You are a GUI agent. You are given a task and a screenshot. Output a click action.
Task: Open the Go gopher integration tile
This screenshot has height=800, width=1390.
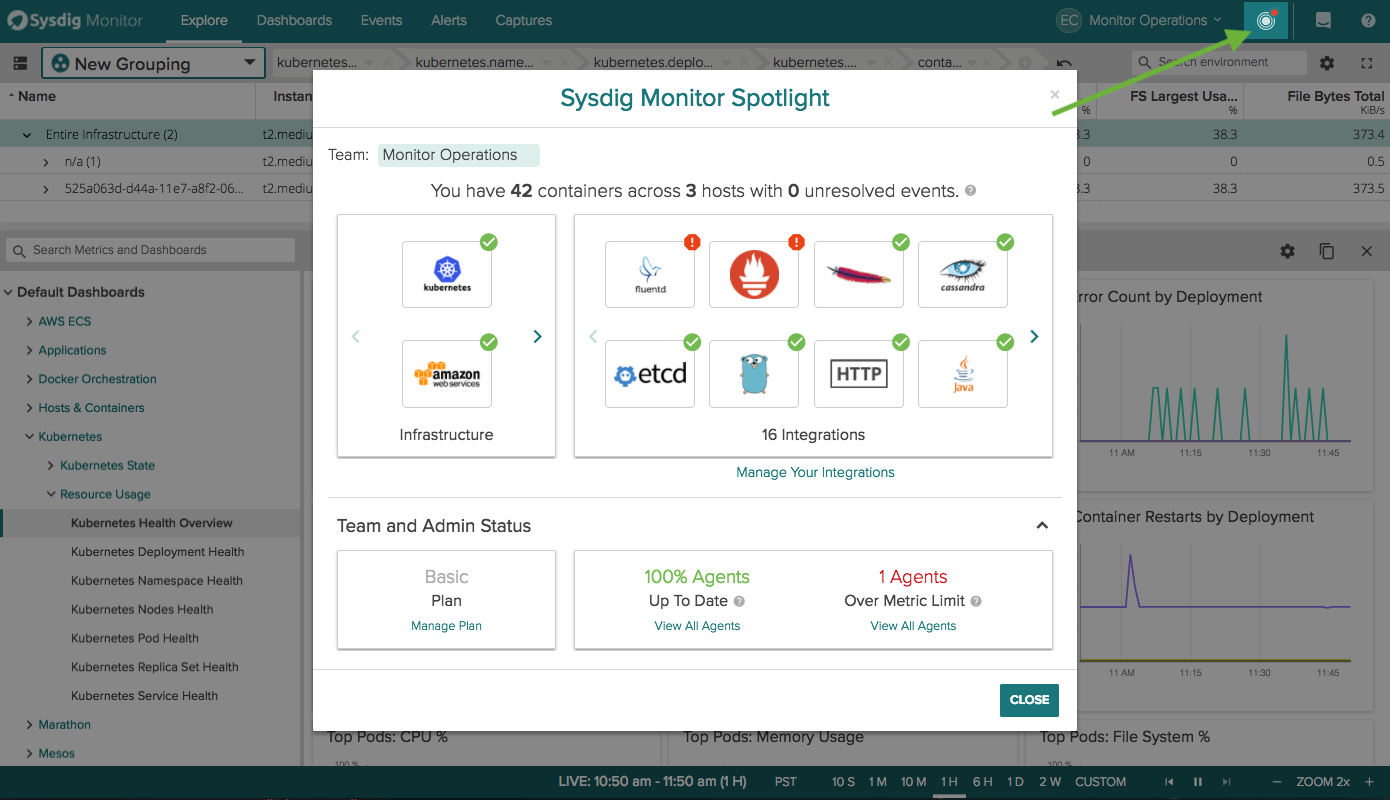[754, 374]
